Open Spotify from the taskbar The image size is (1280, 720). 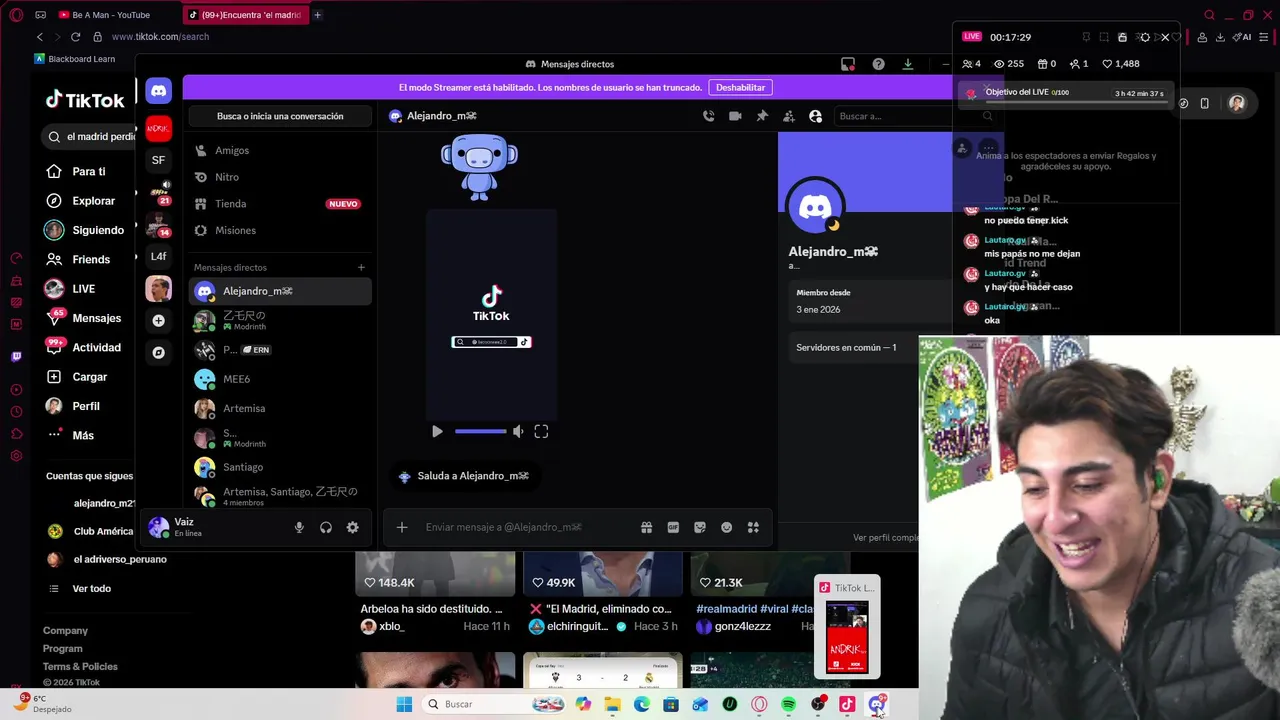click(789, 704)
